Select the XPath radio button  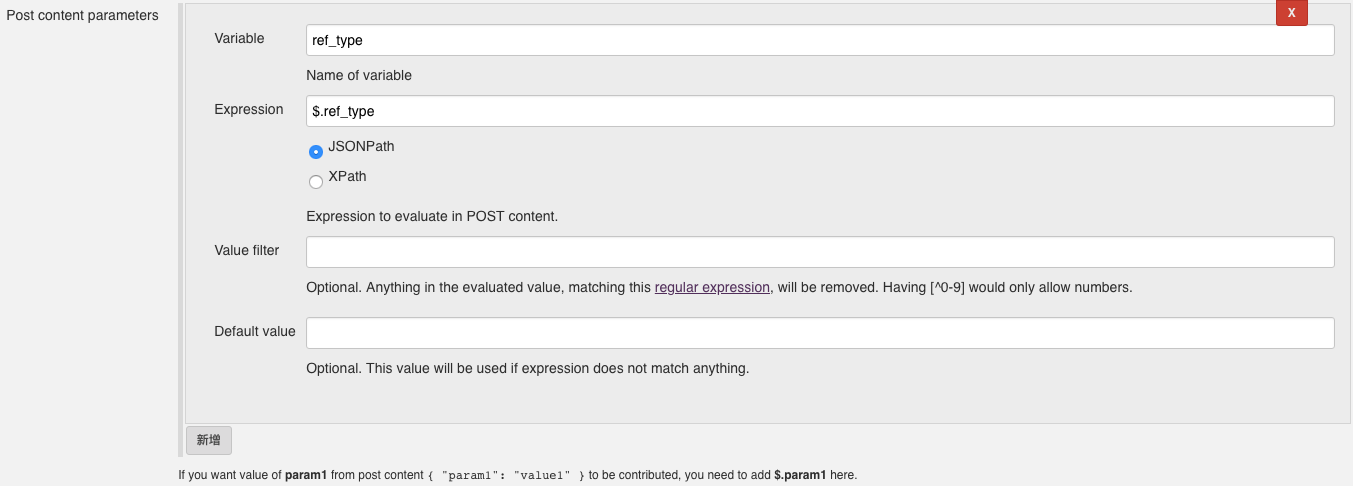pos(316,182)
